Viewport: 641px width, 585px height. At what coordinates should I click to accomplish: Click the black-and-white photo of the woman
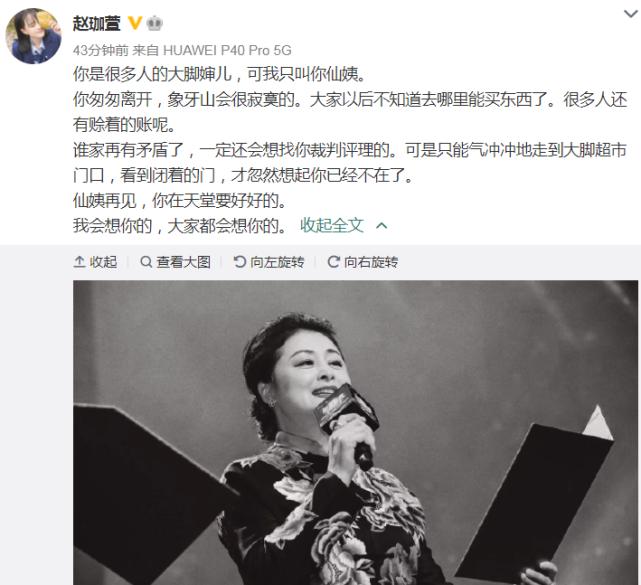(355, 433)
